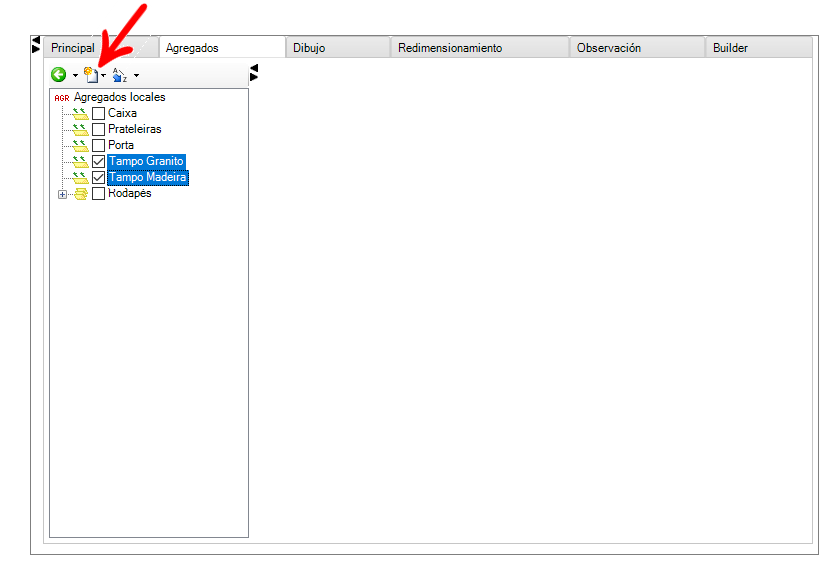Open the Builder tab
Screen dimensions: 837x564
759,48
